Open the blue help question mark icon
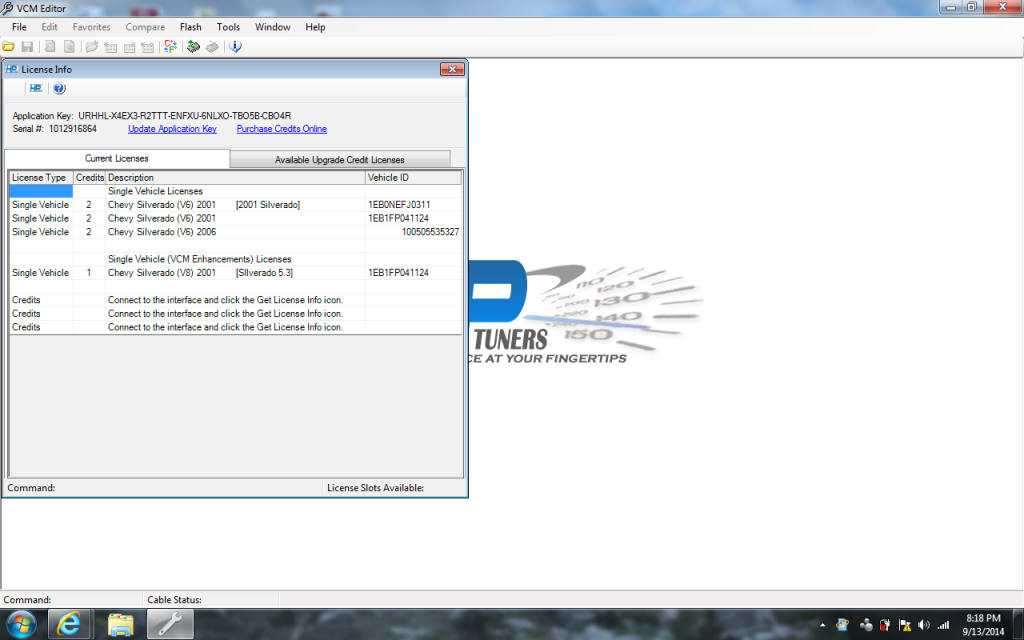Image resolution: width=1024 pixels, height=640 pixels. click(x=59, y=88)
